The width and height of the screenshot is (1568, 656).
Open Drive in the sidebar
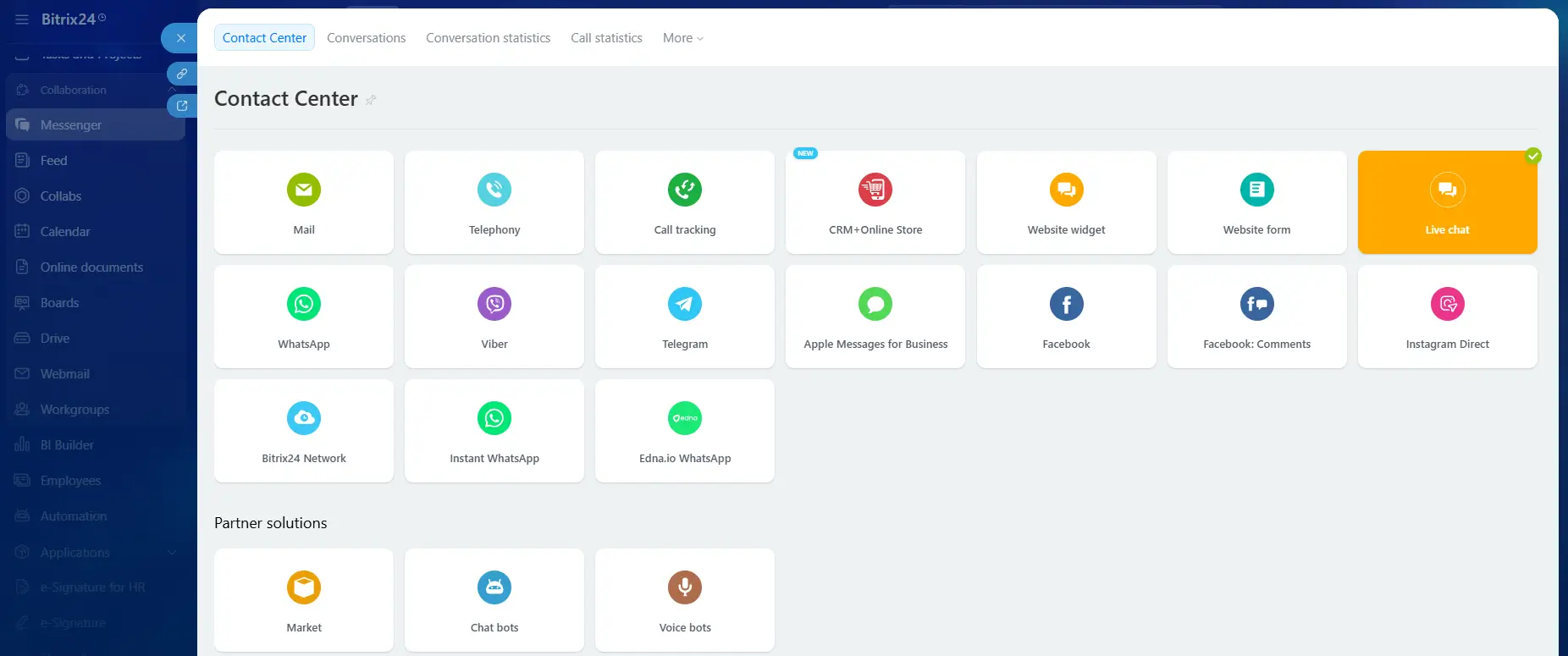(x=95, y=338)
